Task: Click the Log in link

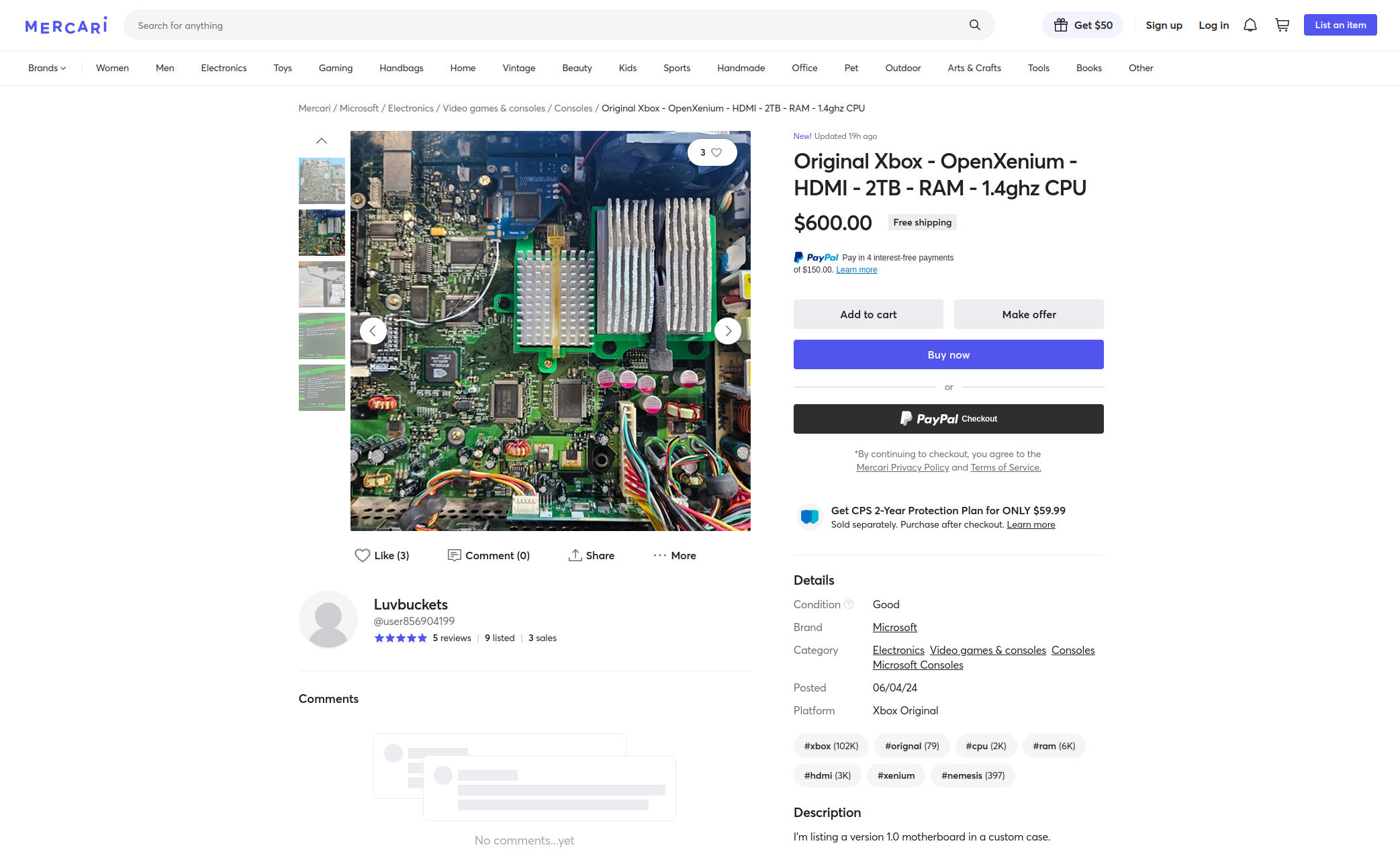Action: 1214,25
